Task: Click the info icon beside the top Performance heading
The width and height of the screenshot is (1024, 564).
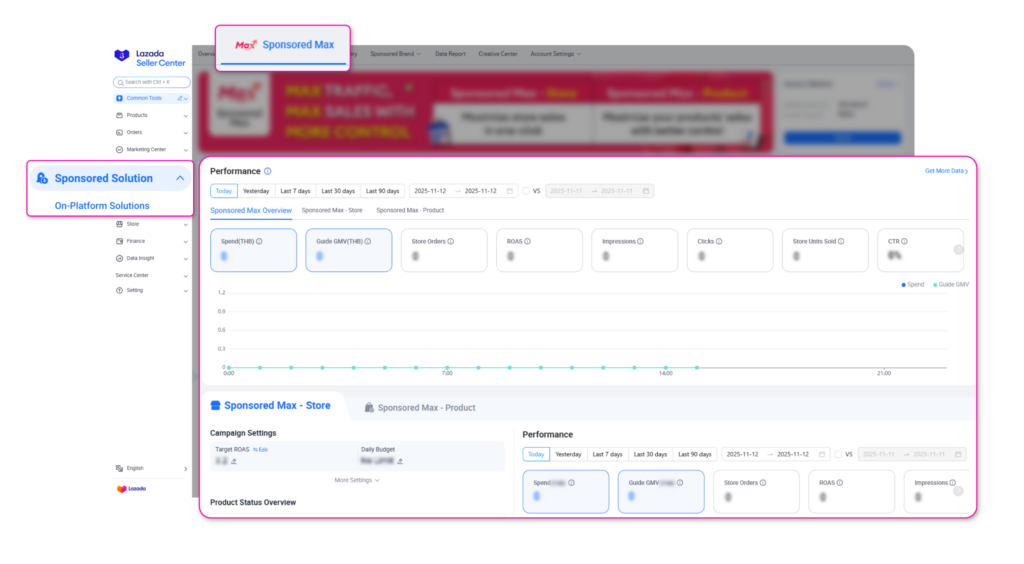Action: (x=268, y=171)
